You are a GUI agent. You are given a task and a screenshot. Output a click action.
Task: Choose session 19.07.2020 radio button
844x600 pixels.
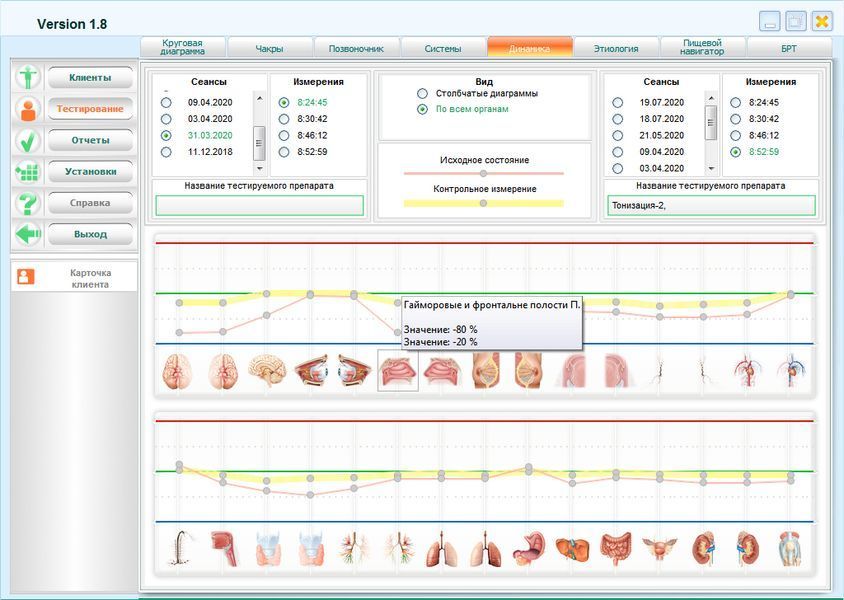(617, 103)
